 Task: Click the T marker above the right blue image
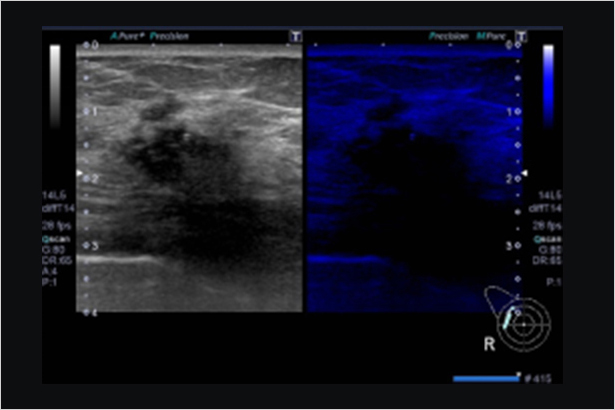pyautogui.click(x=519, y=37)
